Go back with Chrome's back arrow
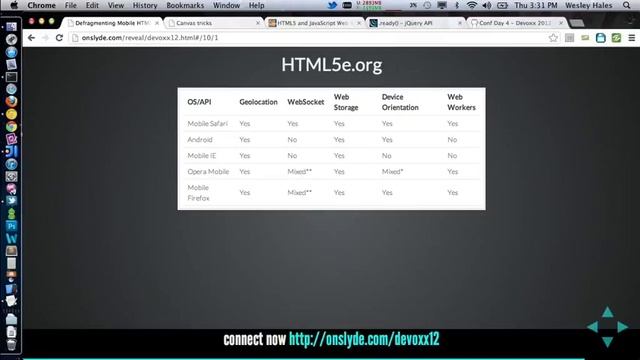The image size is (640, 360). click(31, 38)
